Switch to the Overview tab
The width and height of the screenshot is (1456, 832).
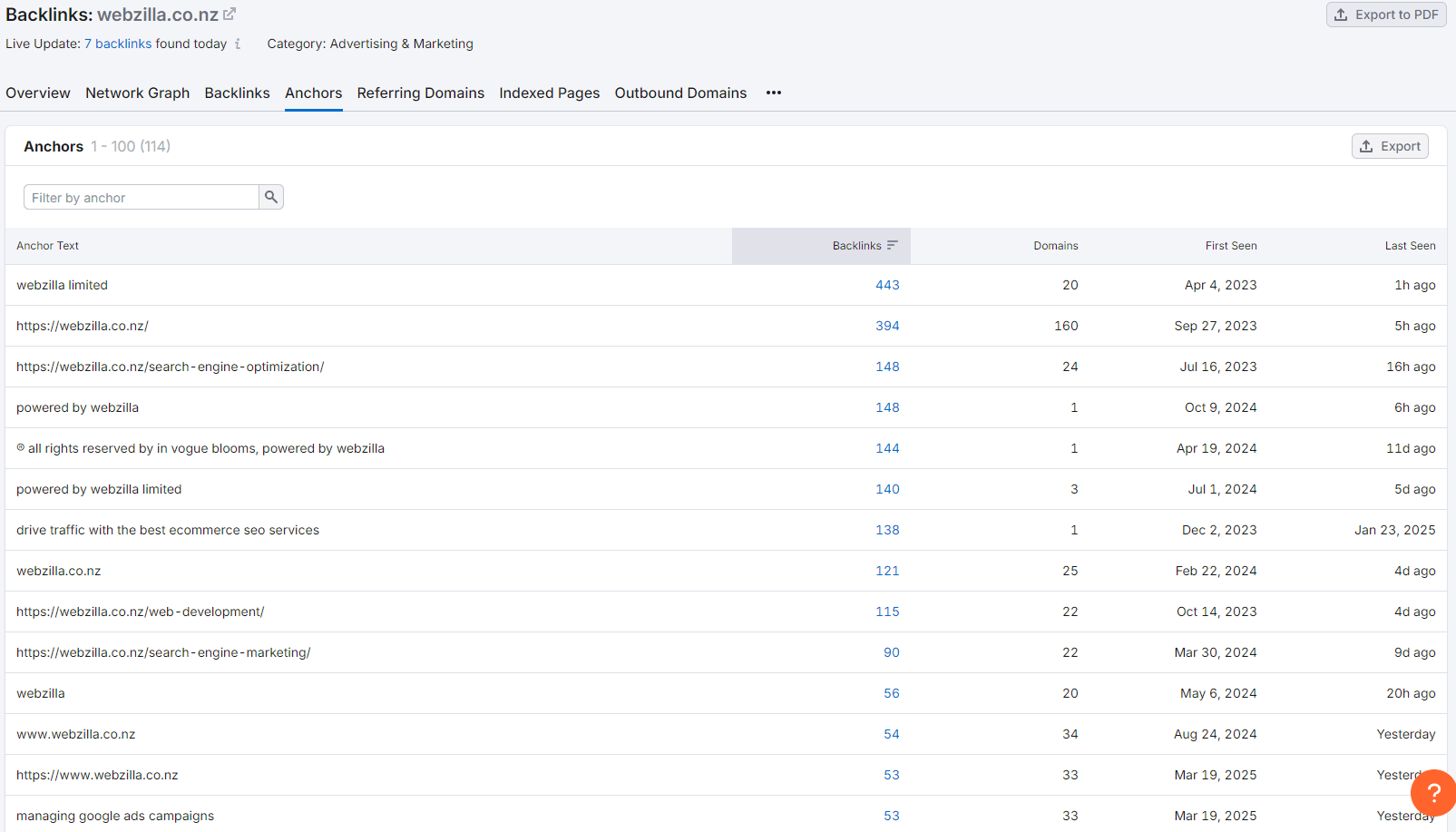[38, 93]
